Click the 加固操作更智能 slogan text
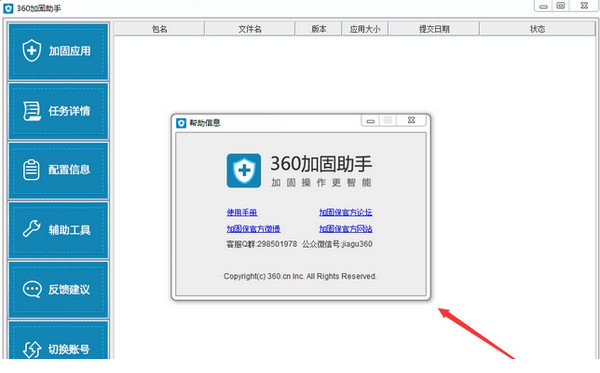Screen dimensions: 600x373 (321, 183)
